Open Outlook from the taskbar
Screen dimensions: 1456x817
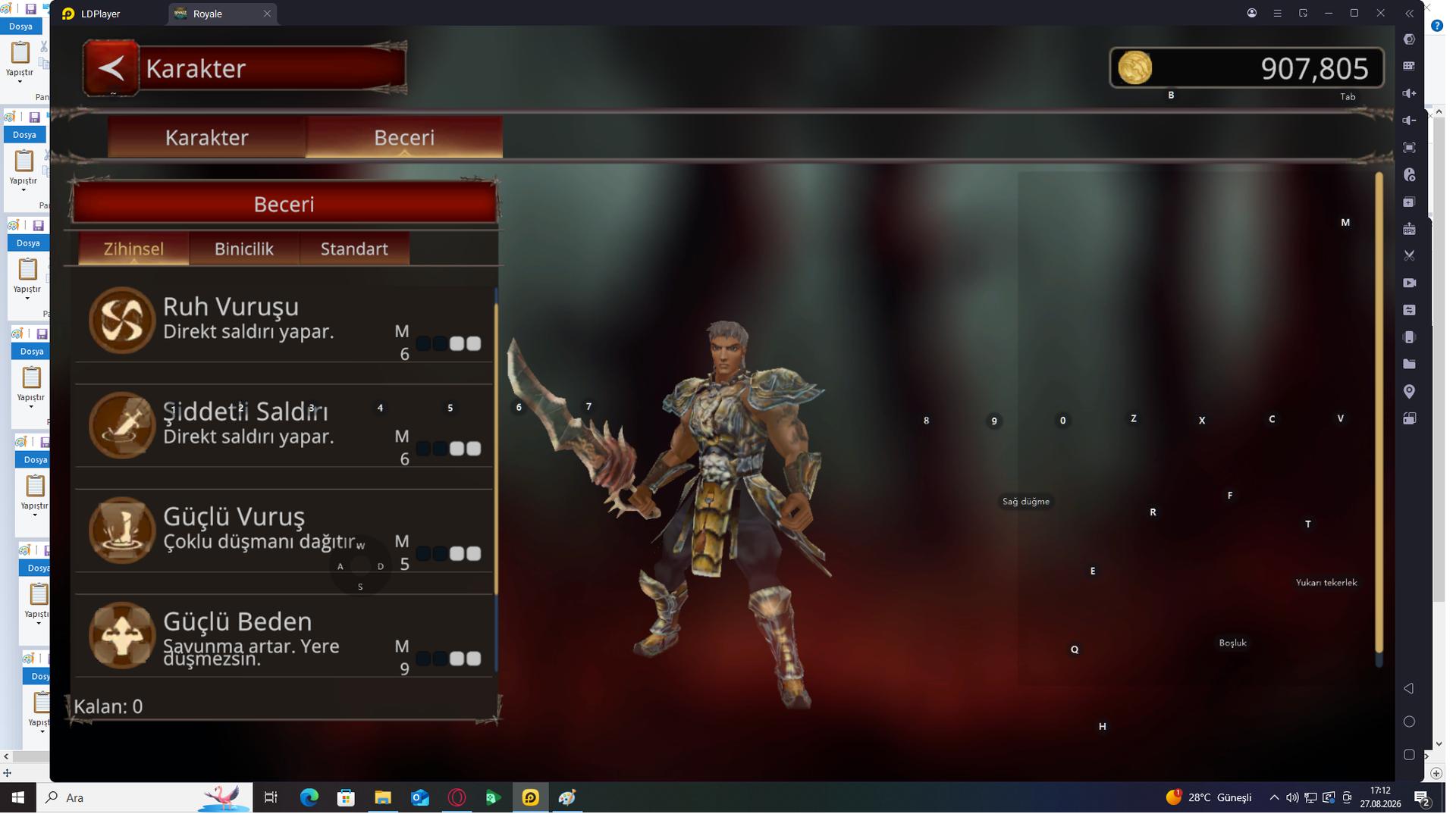pyautogui.click(x=419, y=798)
